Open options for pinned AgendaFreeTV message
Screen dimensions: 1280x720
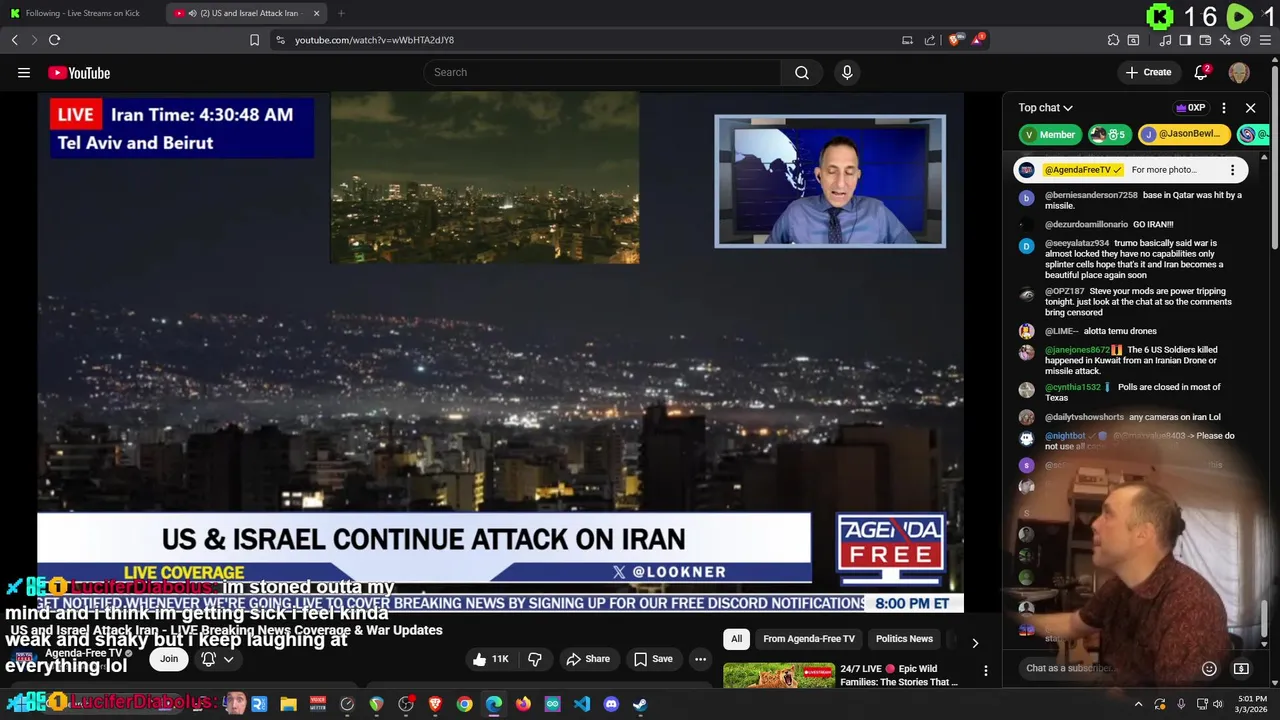tap(1233, 170)
